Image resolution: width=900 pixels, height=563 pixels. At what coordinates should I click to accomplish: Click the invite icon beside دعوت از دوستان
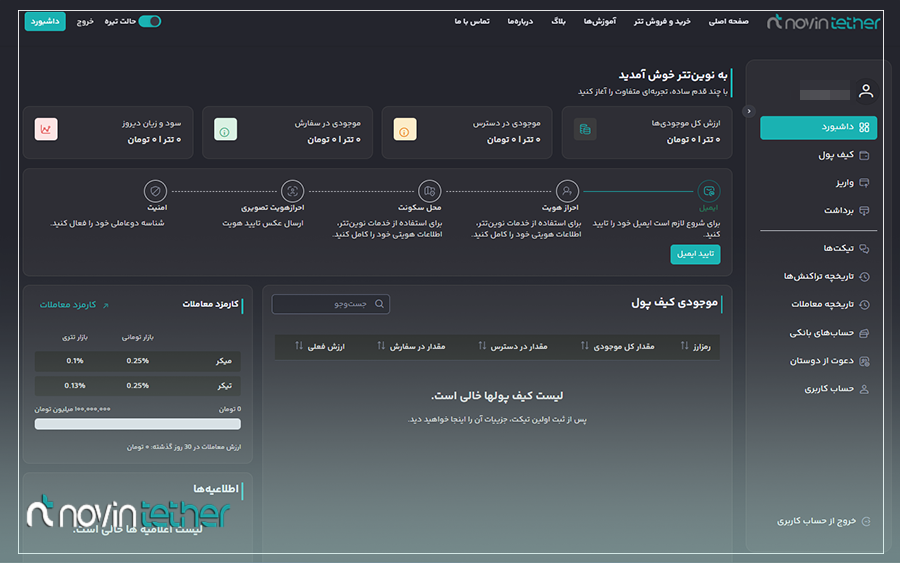tap(864, 361)
